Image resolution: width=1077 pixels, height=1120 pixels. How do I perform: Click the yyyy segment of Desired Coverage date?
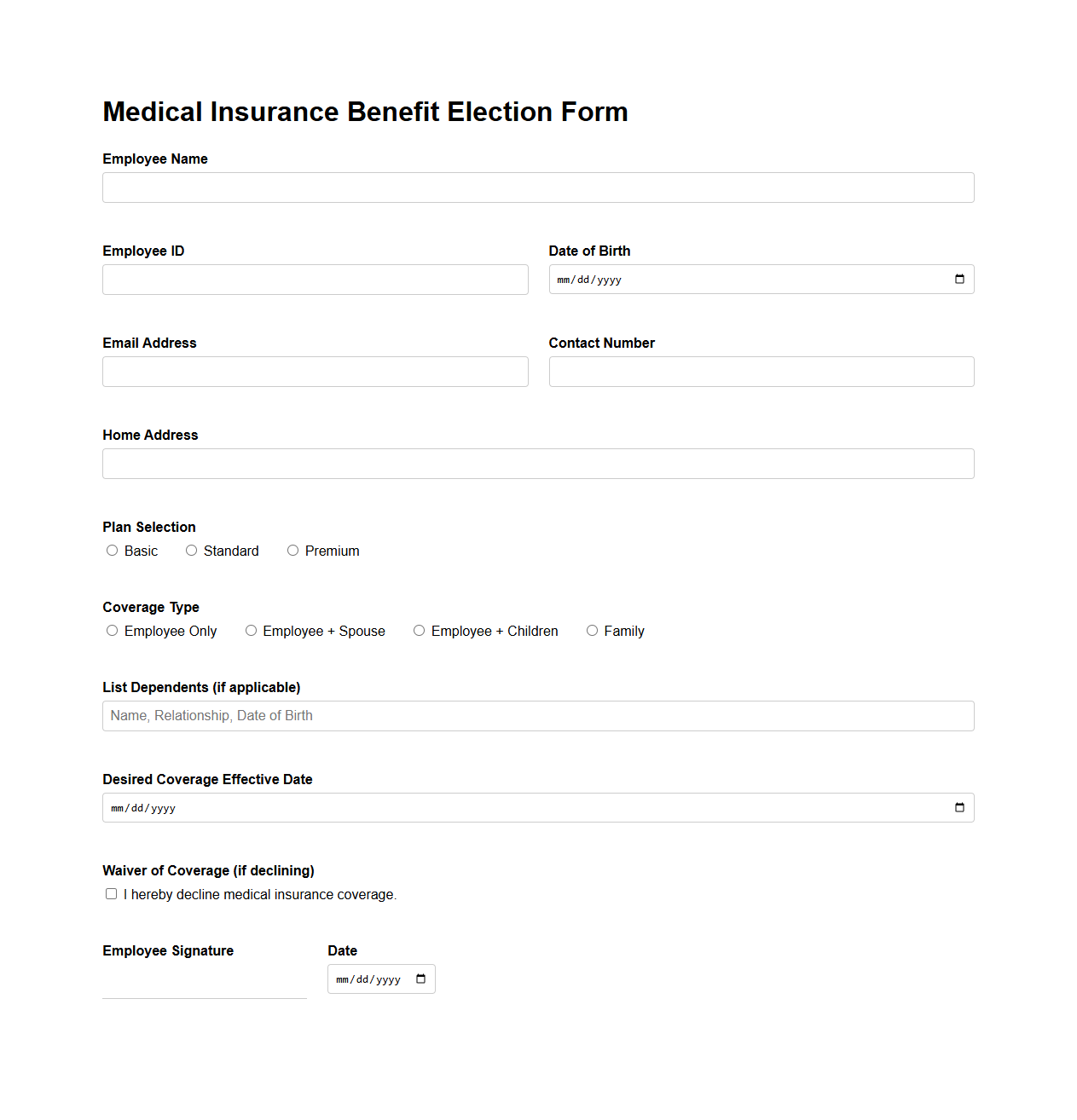164,807
